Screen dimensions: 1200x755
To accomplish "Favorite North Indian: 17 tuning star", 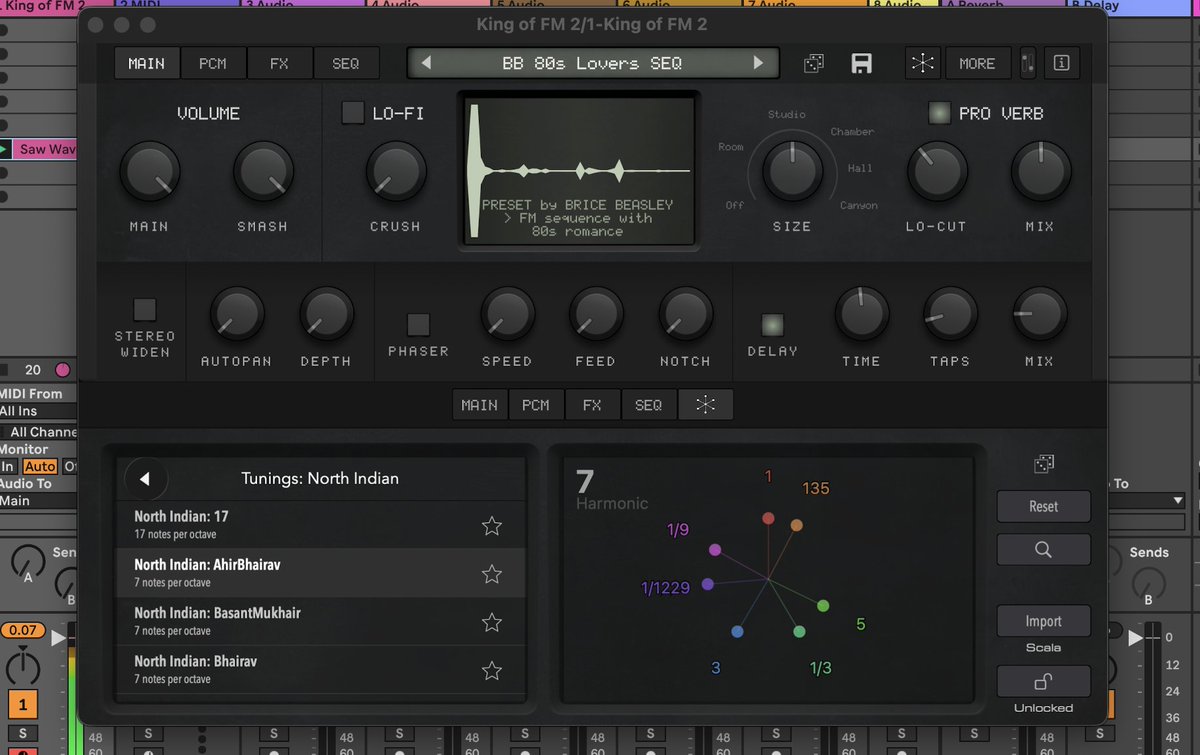I will pyautogui.click(x=491, y=525).
